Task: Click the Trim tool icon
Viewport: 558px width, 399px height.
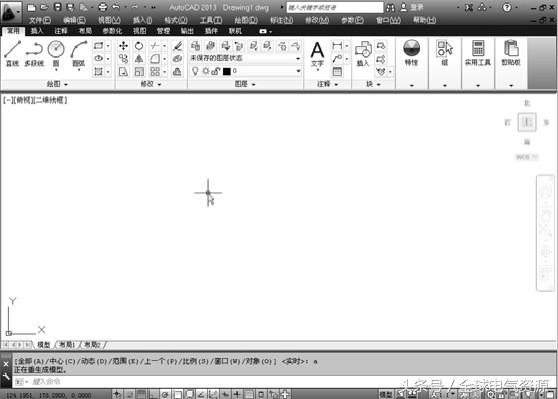Action: 155,46
